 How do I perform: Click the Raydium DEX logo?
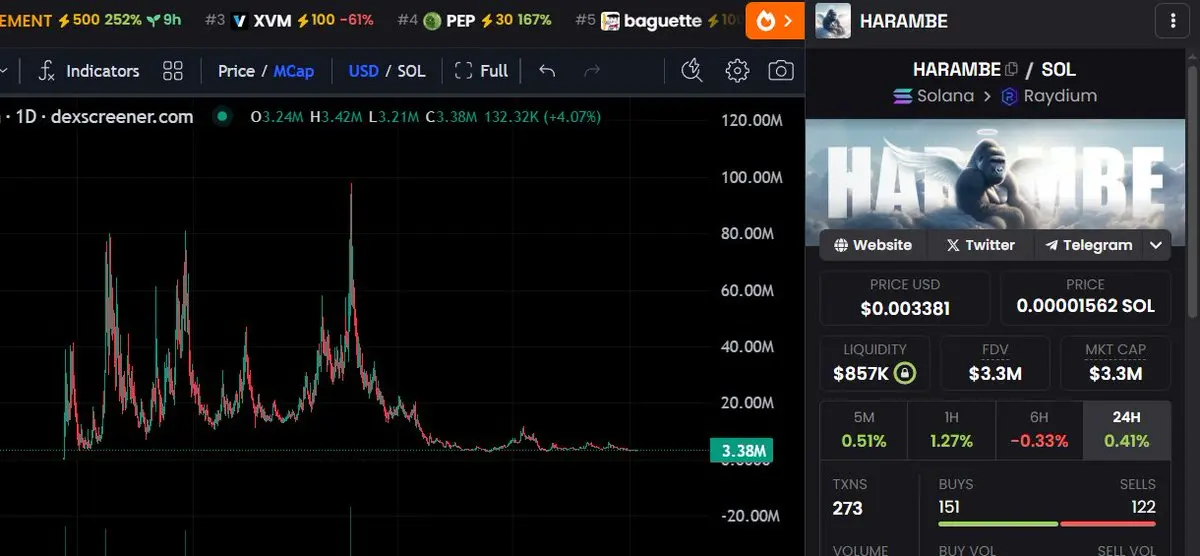point(1009,97)
